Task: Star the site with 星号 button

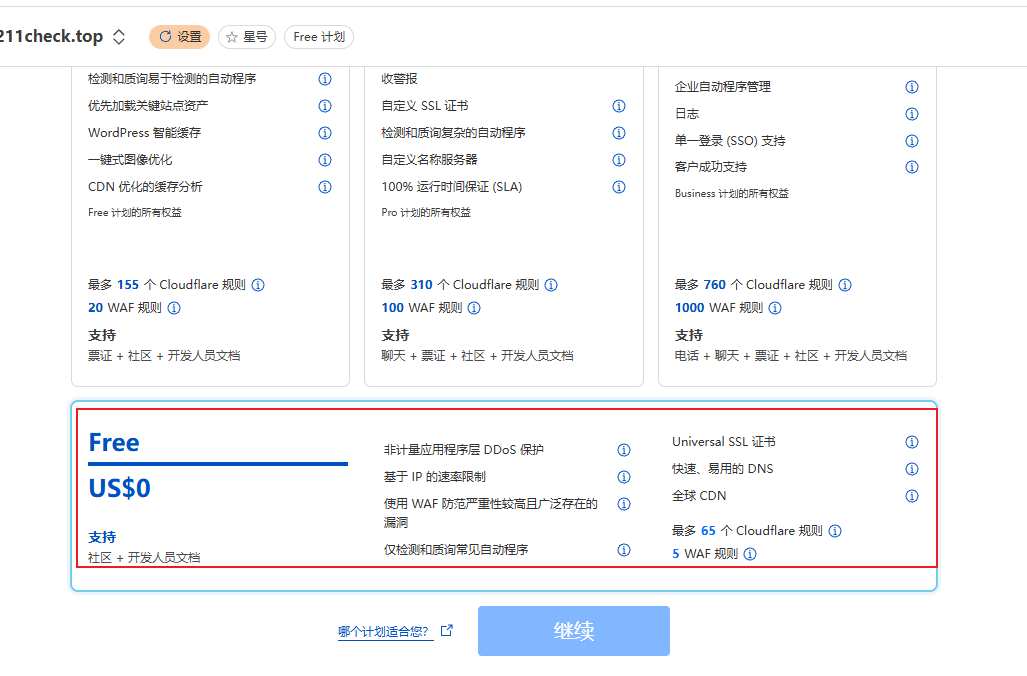Action: pos(247,37)
